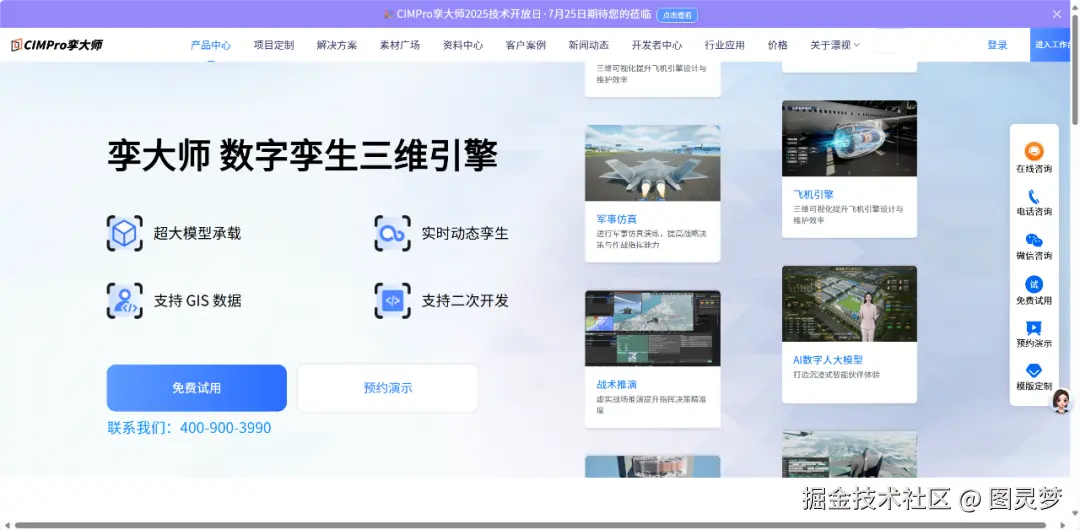Go to 客户案例 page
Viewport: 1080px width, 530px height.
[x=526, y=45]
